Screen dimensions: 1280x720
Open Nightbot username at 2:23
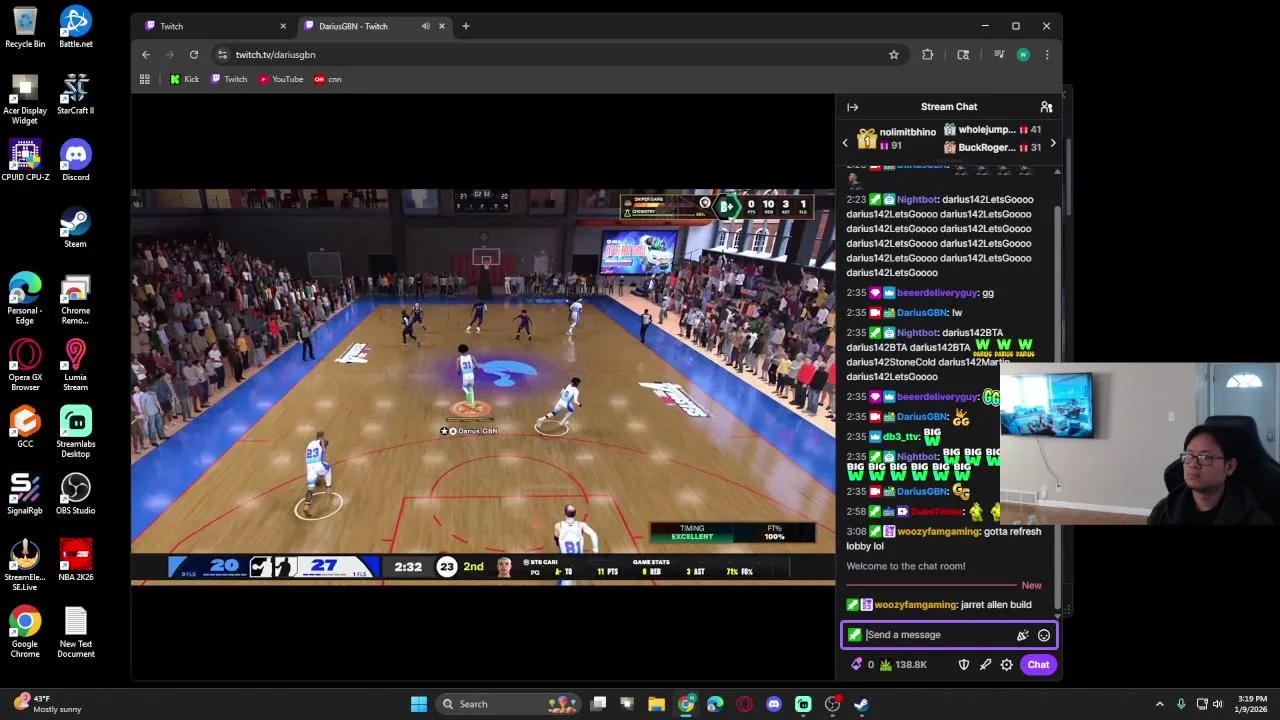point(917,199)
